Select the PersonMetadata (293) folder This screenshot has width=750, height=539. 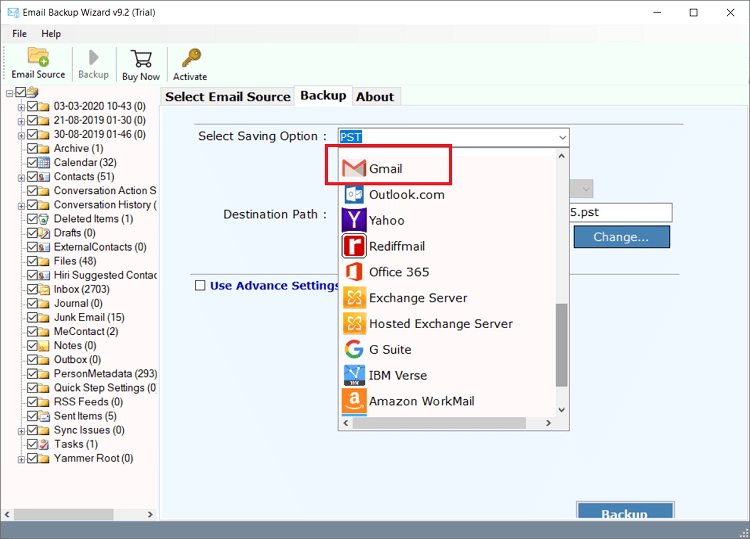tap(105, 374)
